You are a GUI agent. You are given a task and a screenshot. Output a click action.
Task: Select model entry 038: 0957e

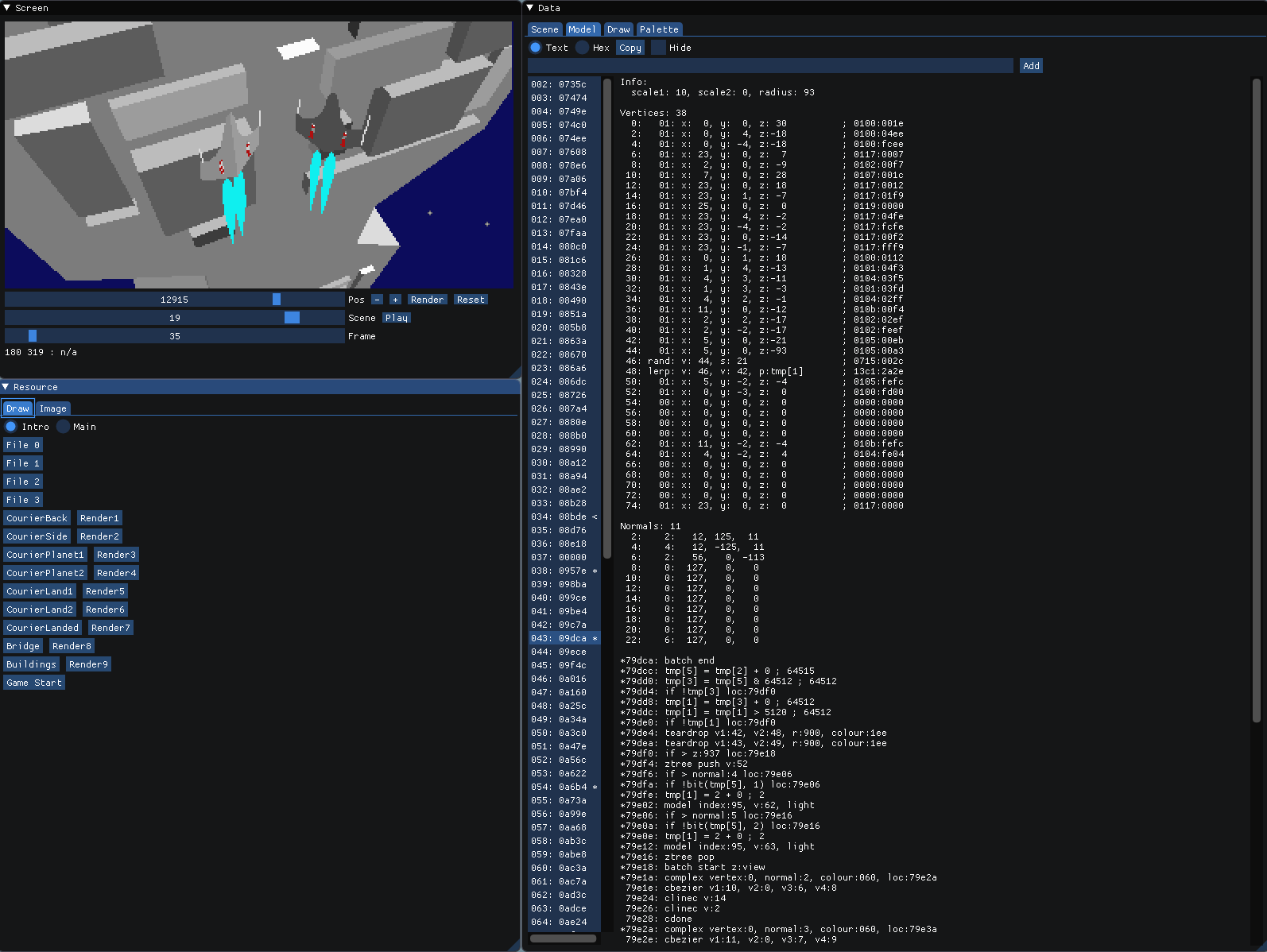(x=559, y=571)
